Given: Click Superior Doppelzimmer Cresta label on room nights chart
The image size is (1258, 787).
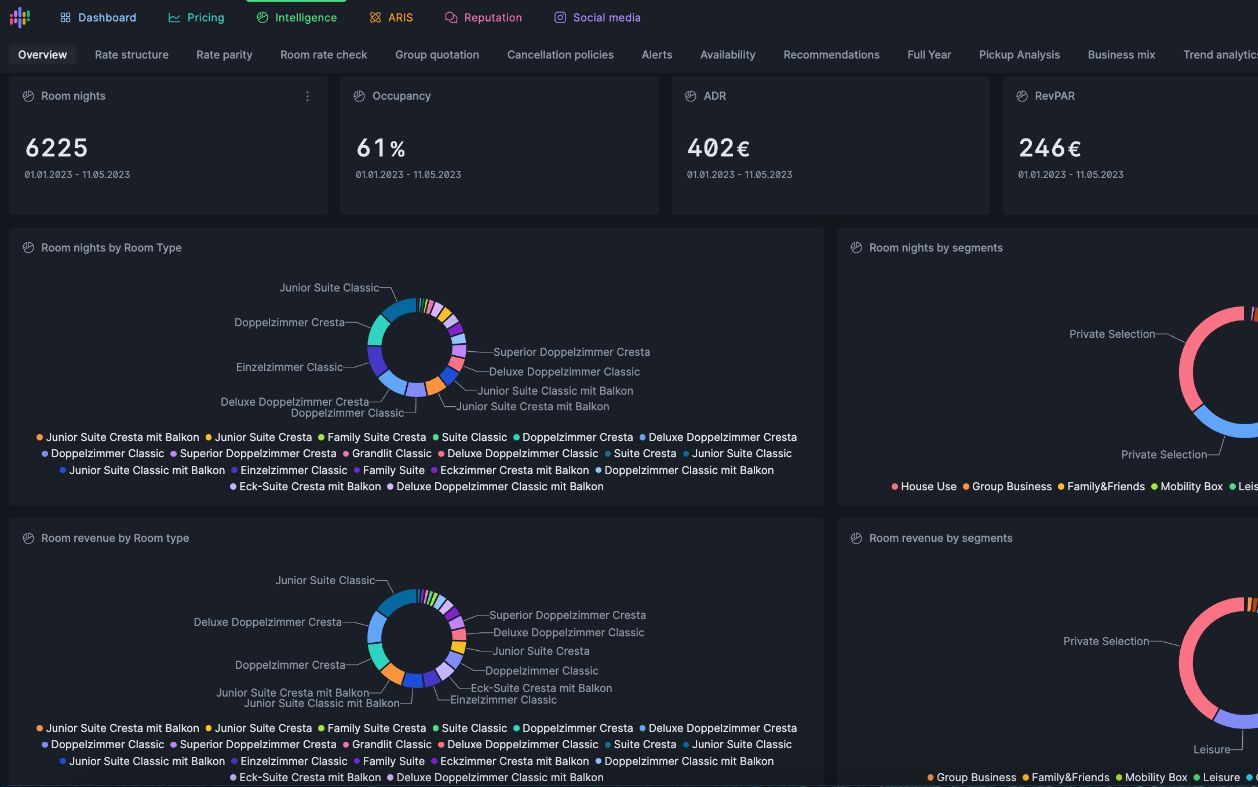Looking at the screenshot, I should [x=571, y=352].
